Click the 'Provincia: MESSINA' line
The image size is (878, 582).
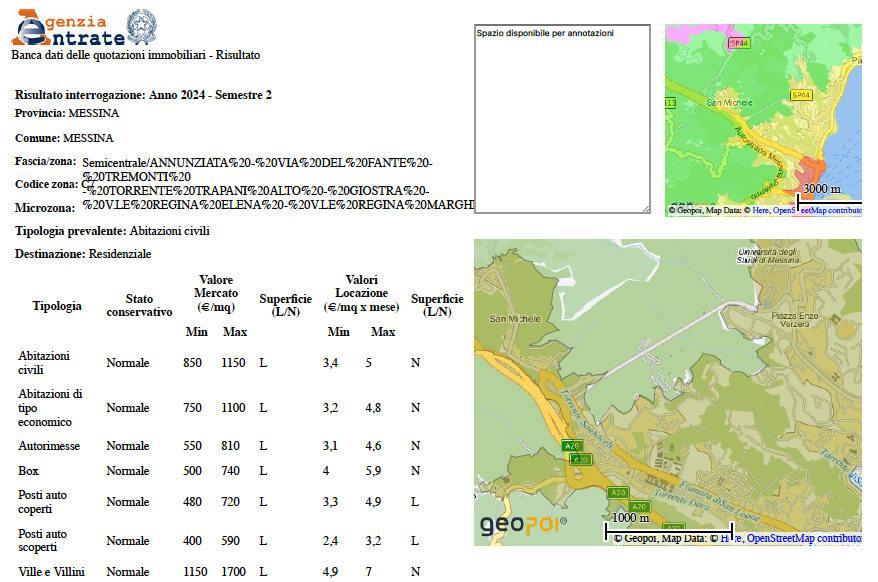pyautogui.click(x=67, y=113)
